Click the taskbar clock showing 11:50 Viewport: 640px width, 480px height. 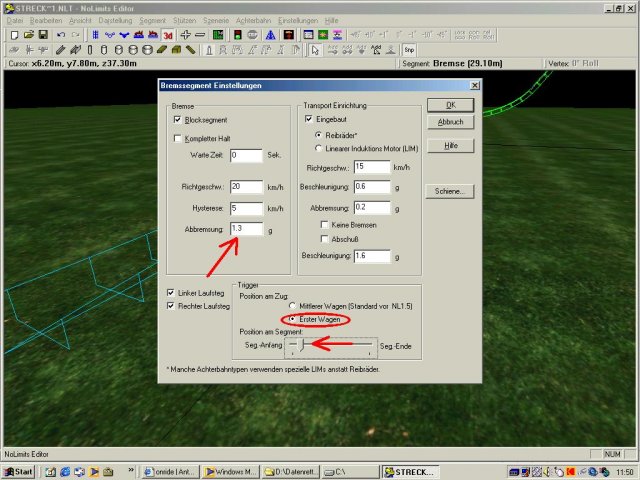(x=625, y=472)
